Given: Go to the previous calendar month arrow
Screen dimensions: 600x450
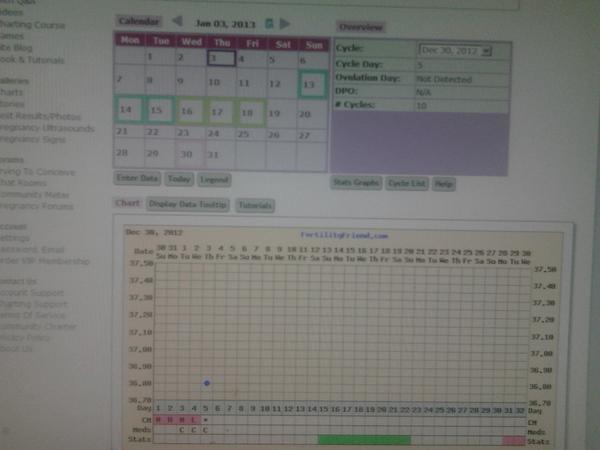Looking at the screenshot, I should coord(176,21).
